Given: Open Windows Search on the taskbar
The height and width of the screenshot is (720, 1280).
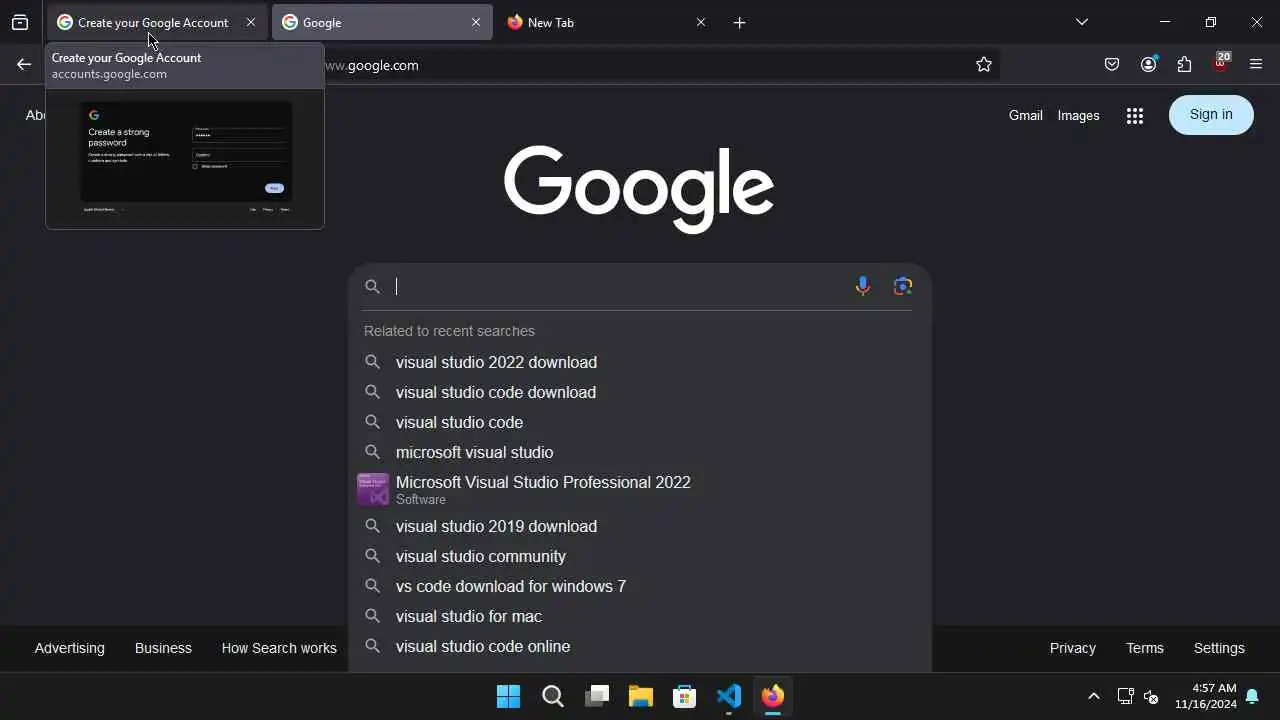Looking at the screenshot, I should point(553,696).
